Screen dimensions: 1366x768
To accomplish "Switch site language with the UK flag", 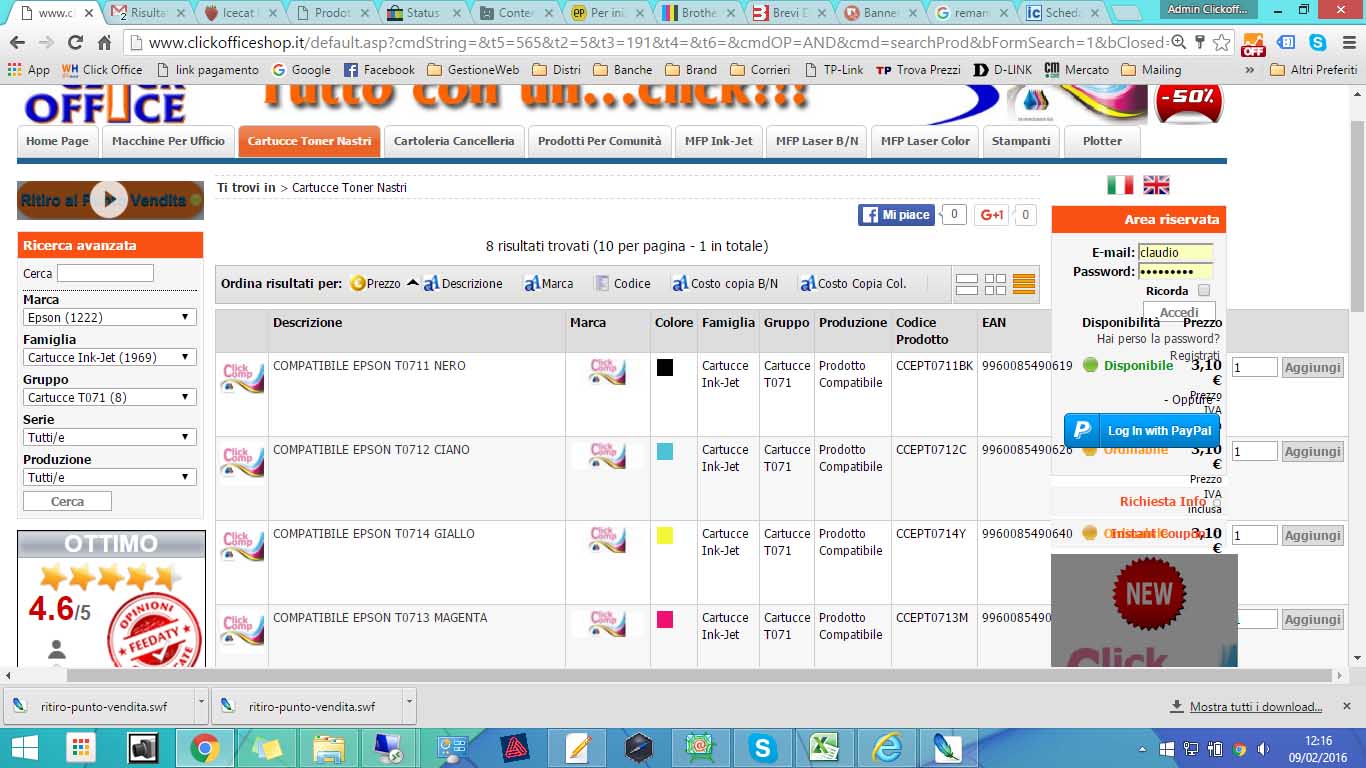I will pyautogui.click(x=1156, y=185).
